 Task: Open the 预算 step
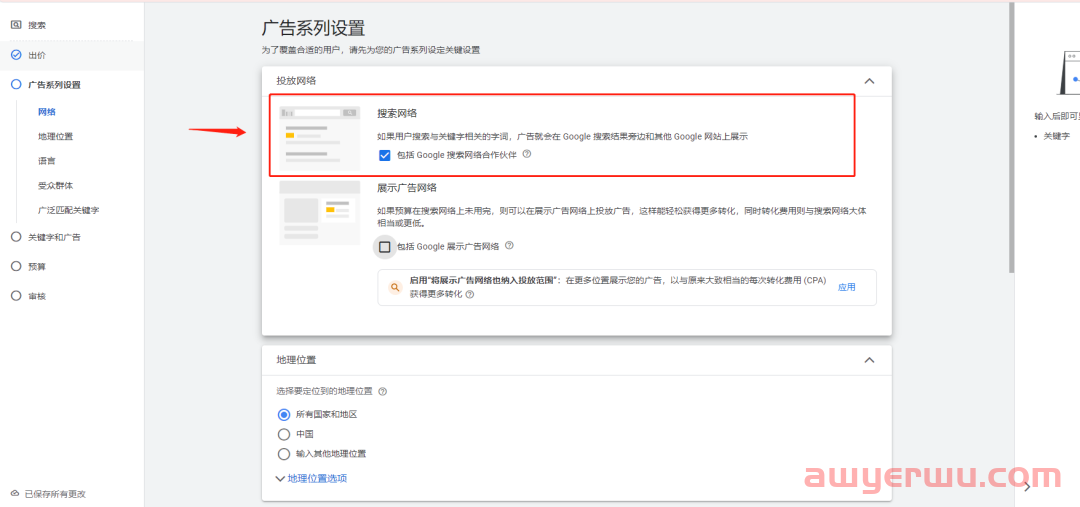click(37, 267)
